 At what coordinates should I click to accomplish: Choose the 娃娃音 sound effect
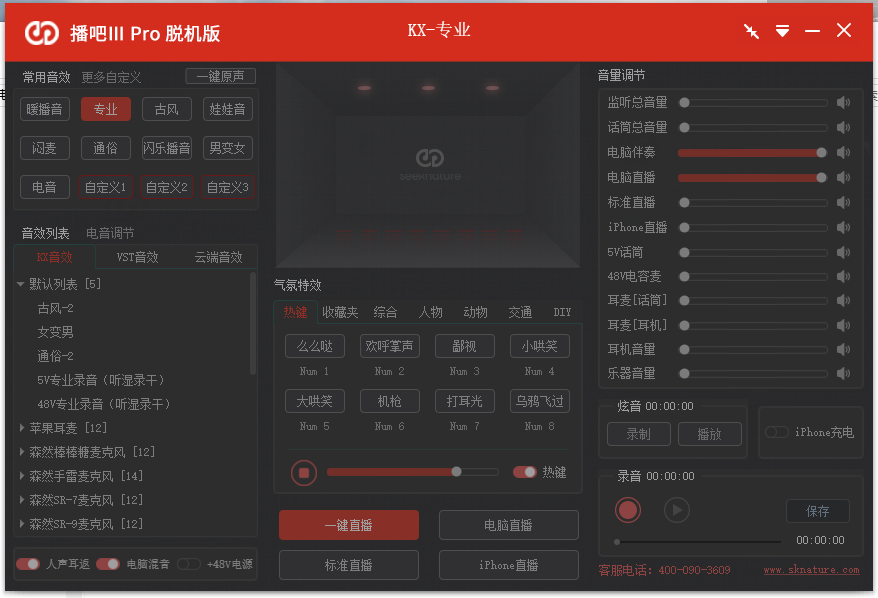point(227,109)
